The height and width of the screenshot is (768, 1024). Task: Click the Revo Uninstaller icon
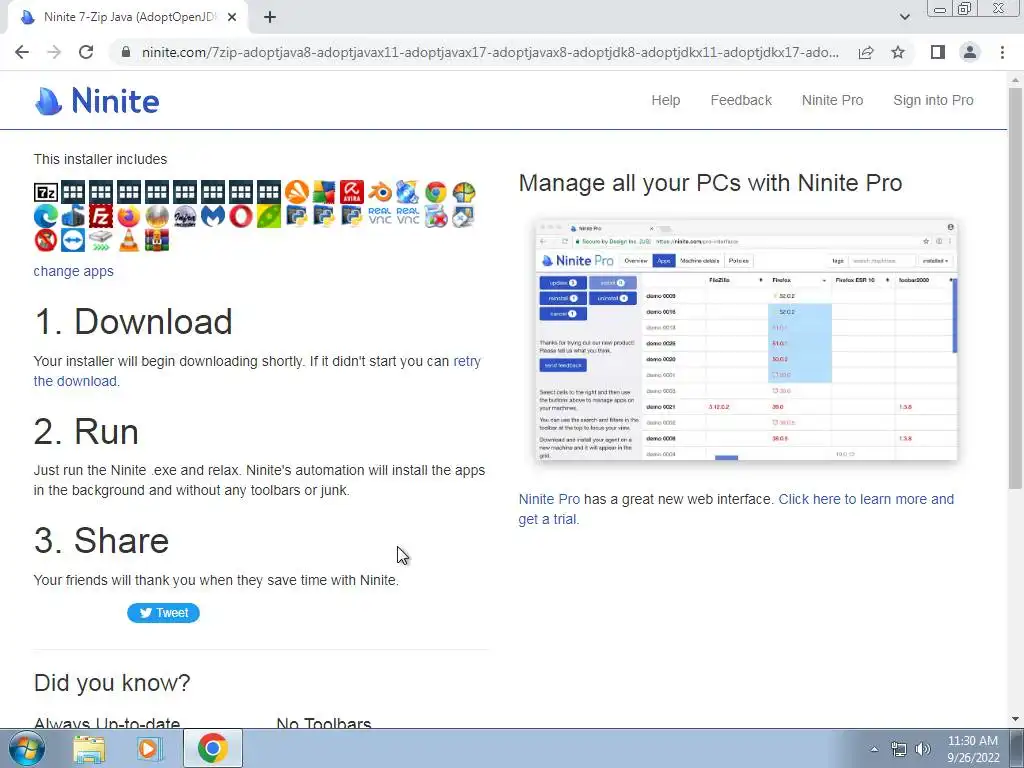pos(436,216)
